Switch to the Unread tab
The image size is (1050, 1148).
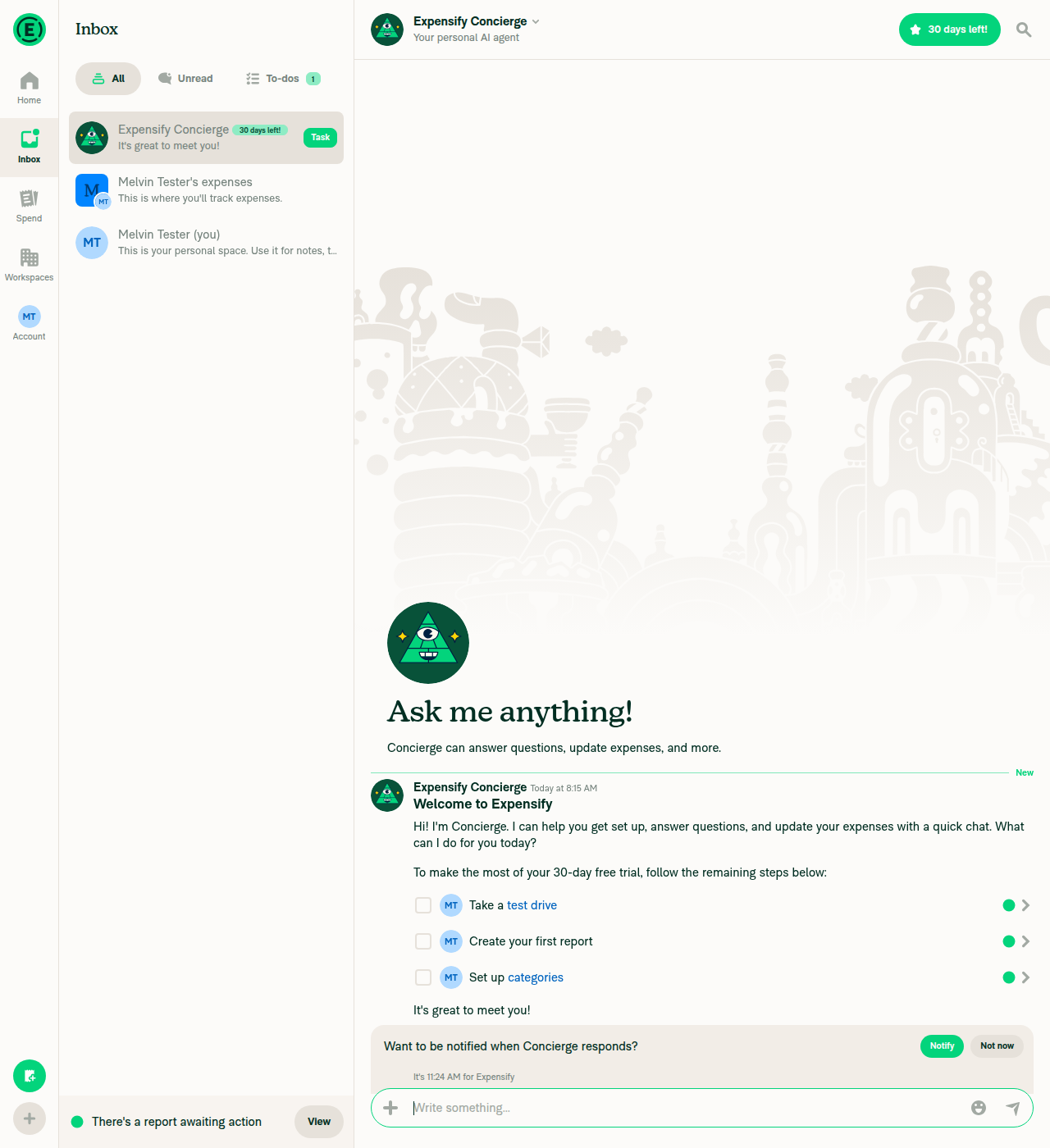(185, 79)
